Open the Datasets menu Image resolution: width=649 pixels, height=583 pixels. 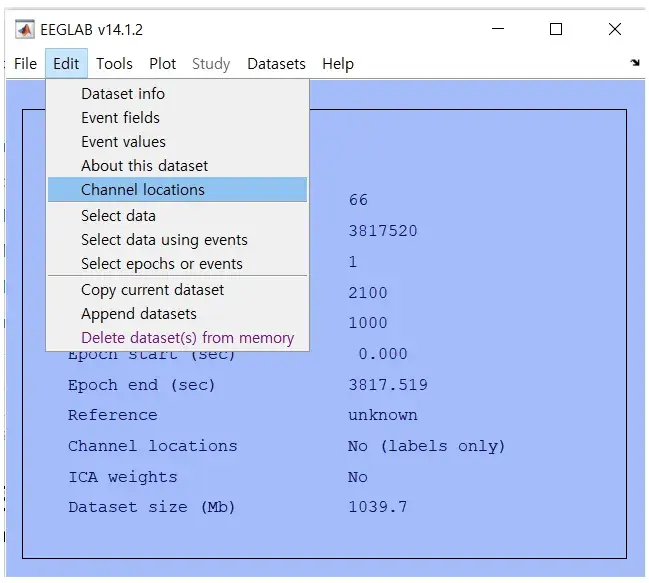[276, 64]
